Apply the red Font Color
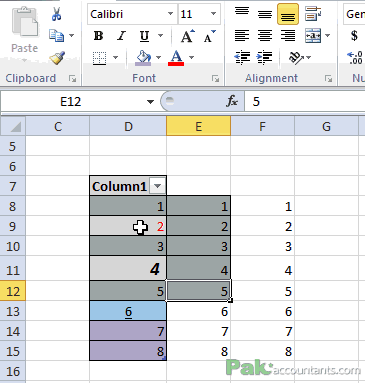The image size is (365, 383). [176, 58]
